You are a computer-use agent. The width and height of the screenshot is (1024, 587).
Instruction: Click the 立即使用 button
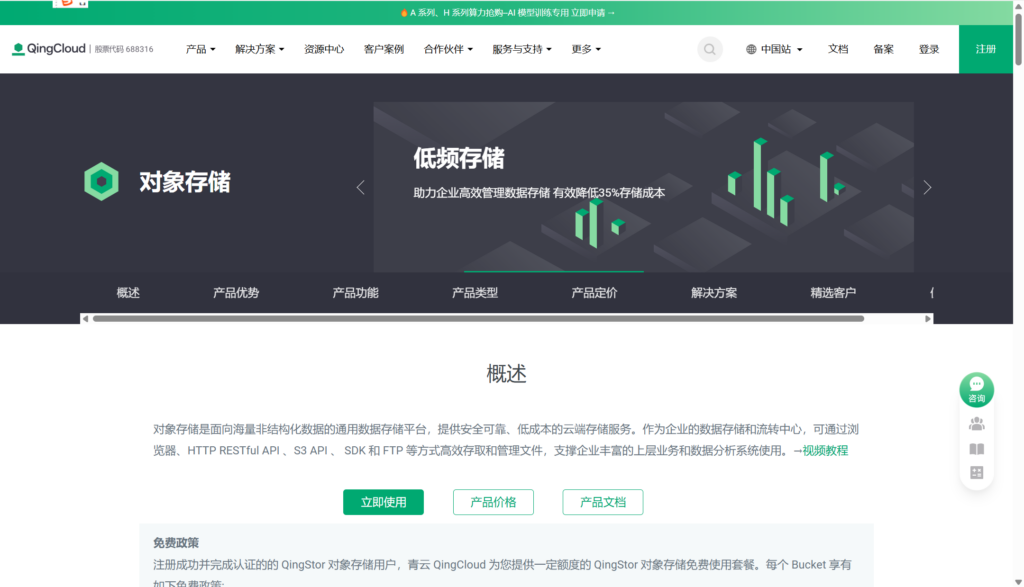tap(383, 502)
